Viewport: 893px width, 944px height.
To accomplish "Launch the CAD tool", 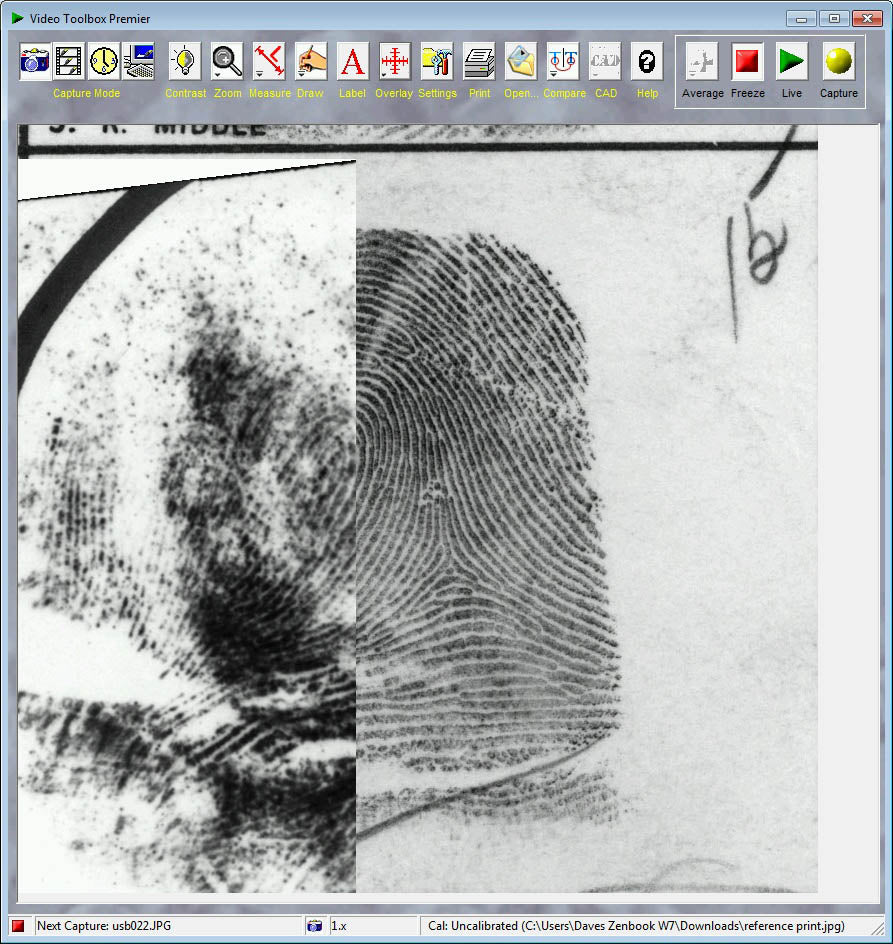I will coord(605,62).
